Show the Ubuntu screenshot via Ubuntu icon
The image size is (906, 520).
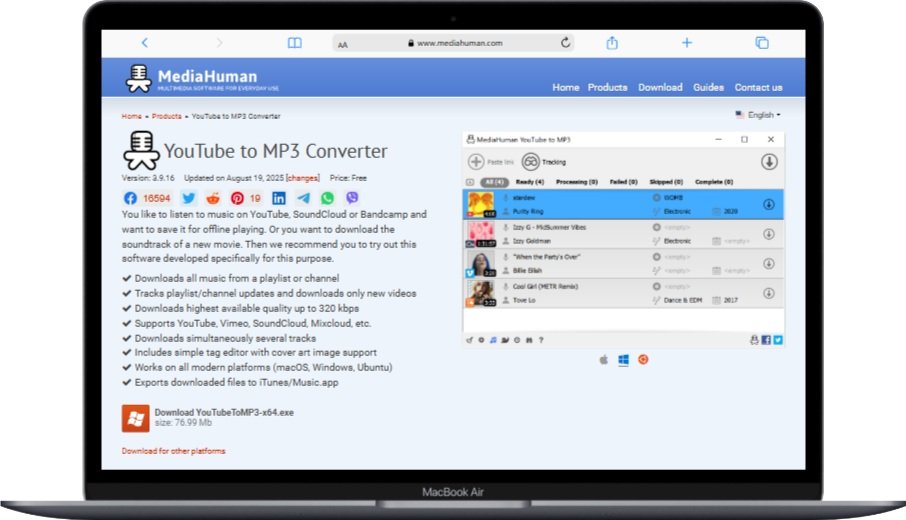(x=643, y=359)
